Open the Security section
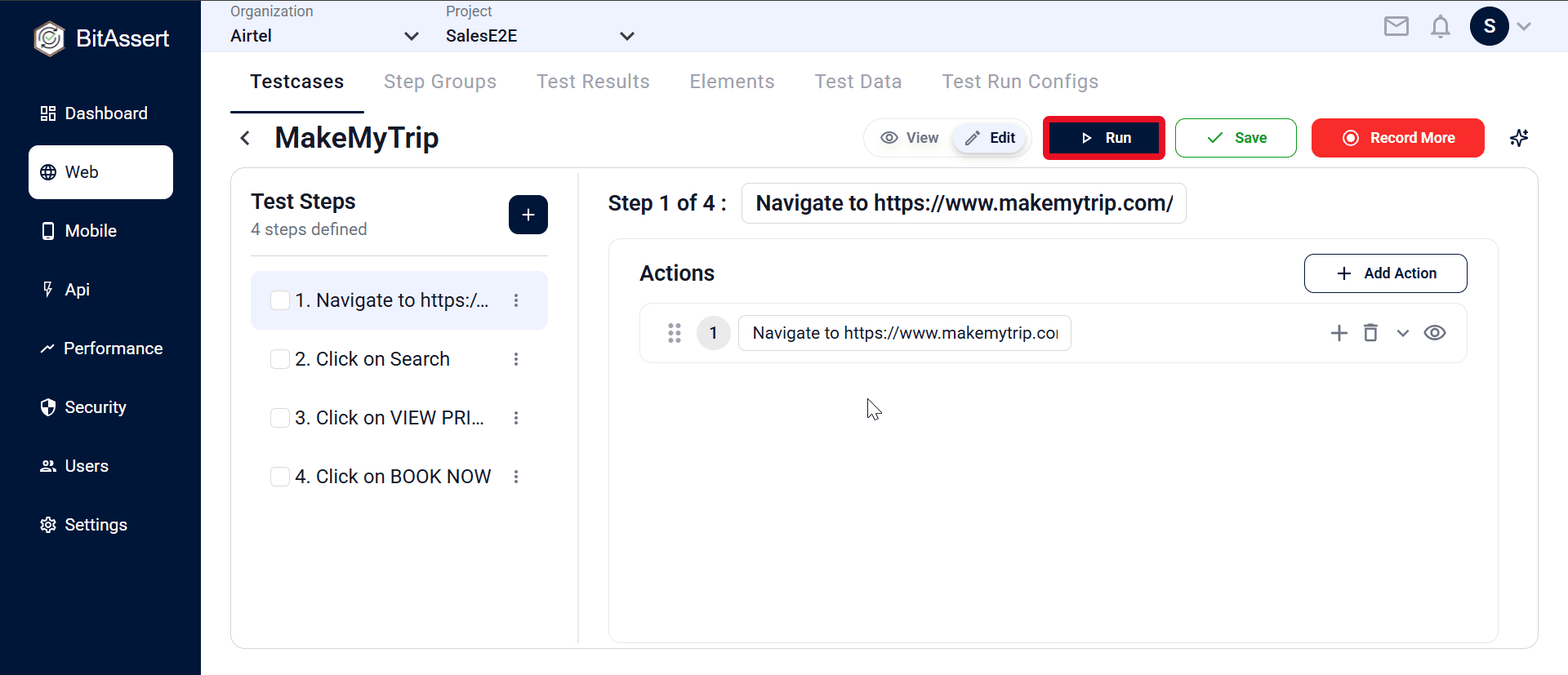The image size is (1568, 675). coord(100,407)
